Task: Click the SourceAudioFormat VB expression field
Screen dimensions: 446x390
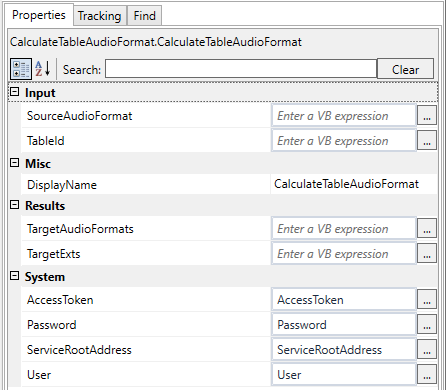Action: tap(344, 116)
